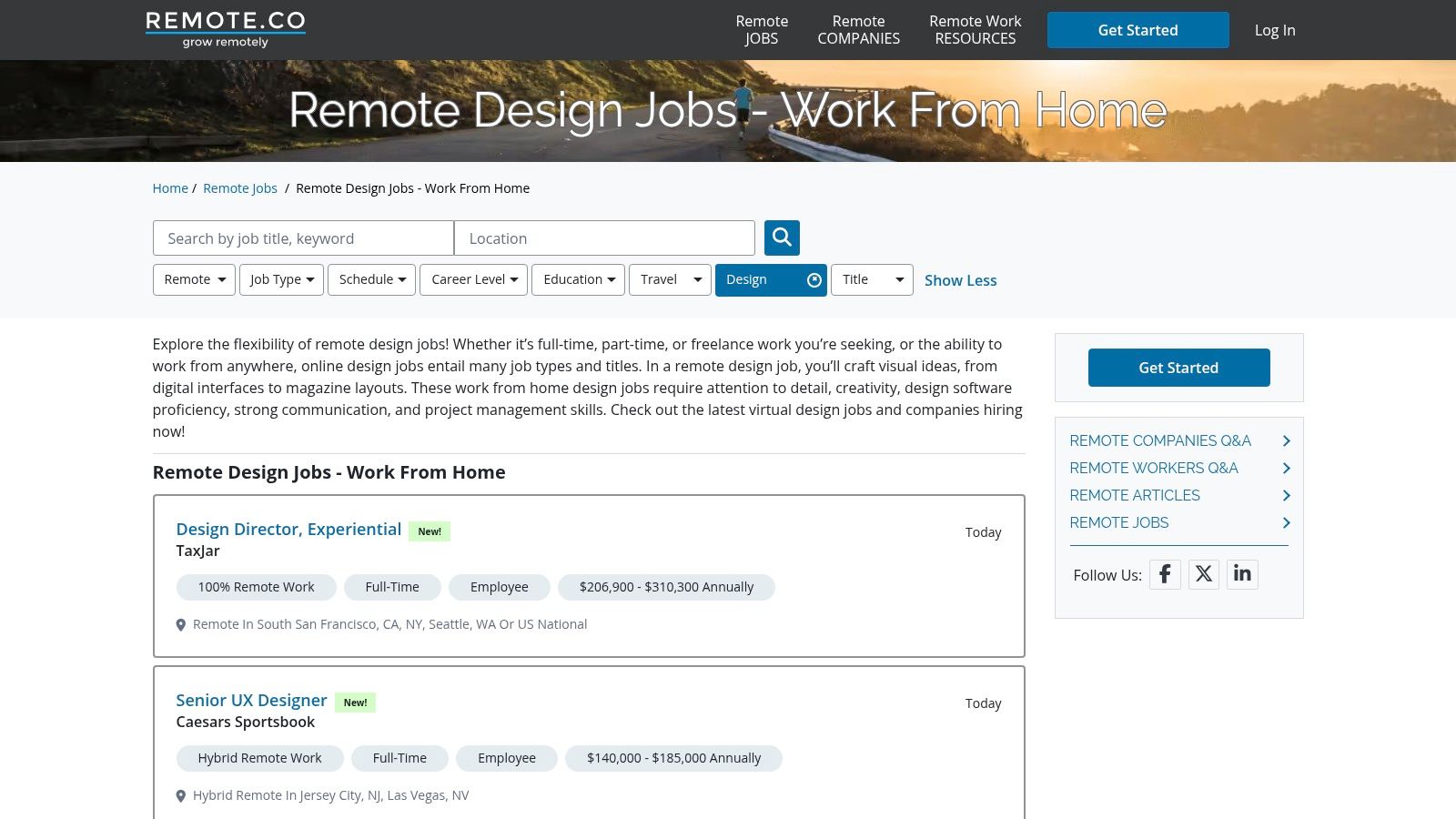
Task: Click Log In in the header
Action: 1275,30
